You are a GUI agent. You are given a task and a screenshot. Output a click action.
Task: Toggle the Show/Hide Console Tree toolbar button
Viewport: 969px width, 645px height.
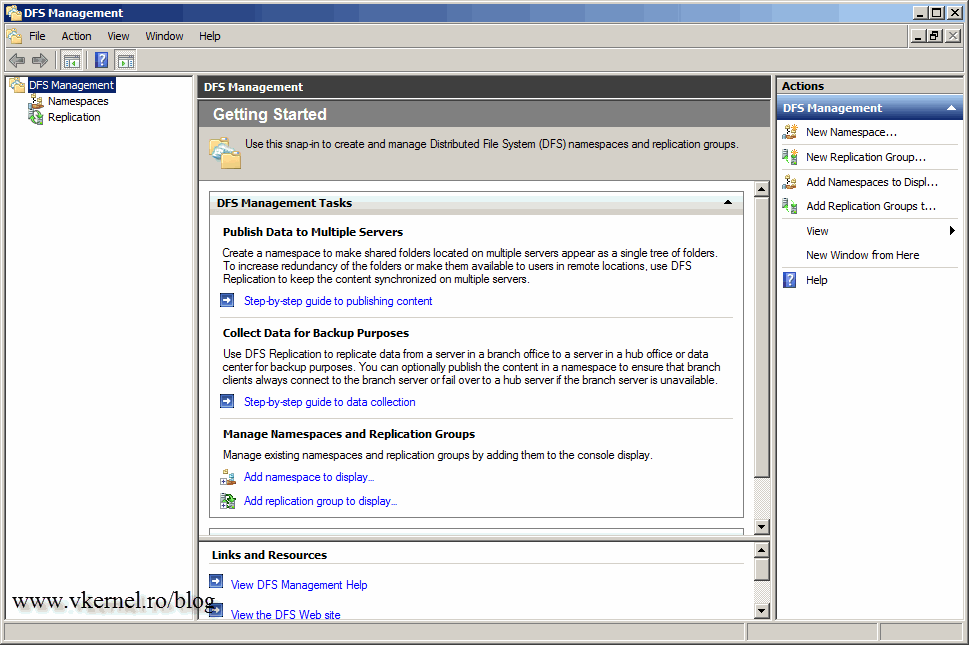click(x=70, y=59)
